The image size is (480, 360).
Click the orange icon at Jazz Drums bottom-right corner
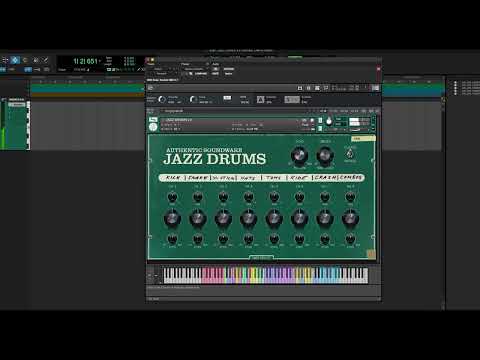[371, 254]
